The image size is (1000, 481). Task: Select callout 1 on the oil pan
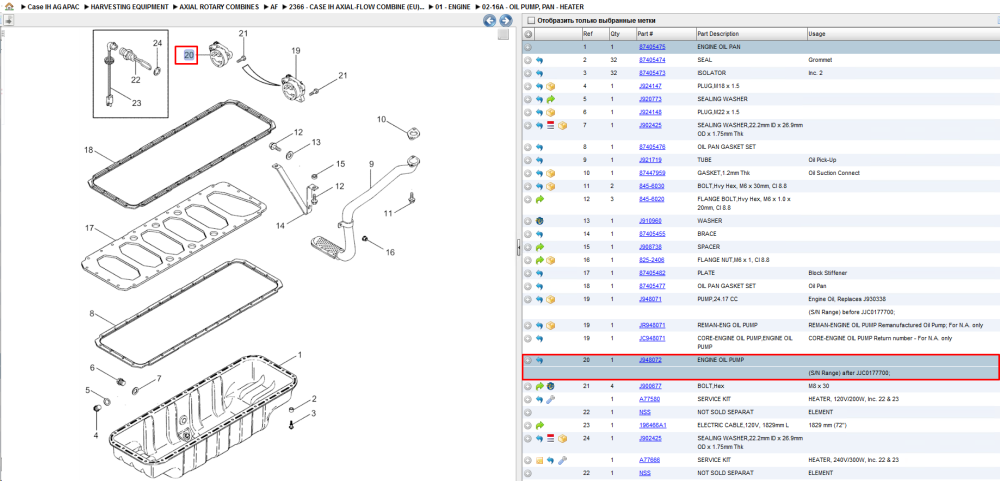point(300,355)
